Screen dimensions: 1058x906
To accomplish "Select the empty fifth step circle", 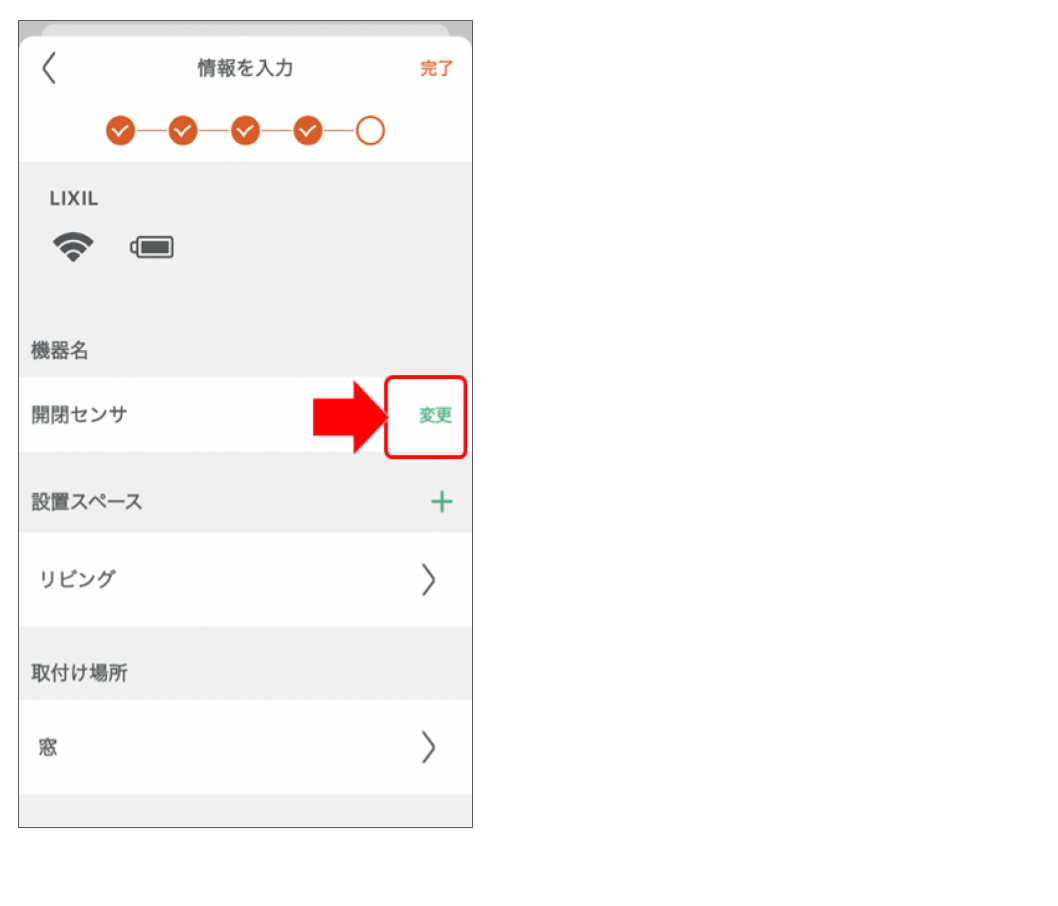I will pos(370,131).
